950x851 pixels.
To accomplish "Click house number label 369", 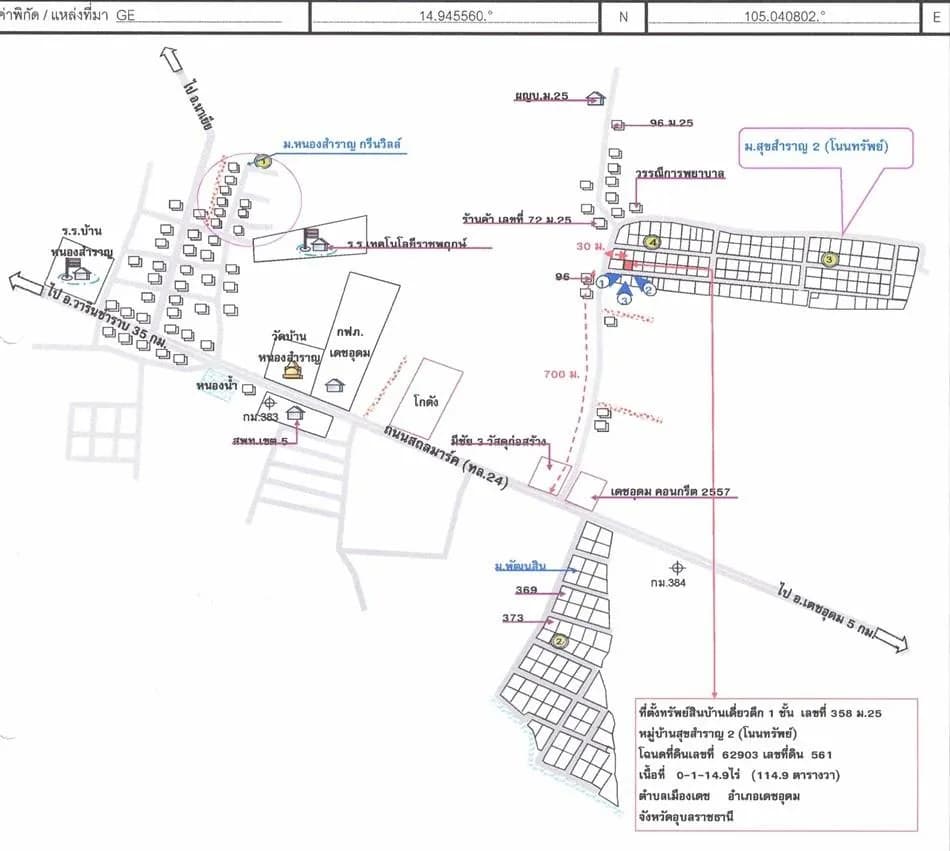I will [526, 590].
